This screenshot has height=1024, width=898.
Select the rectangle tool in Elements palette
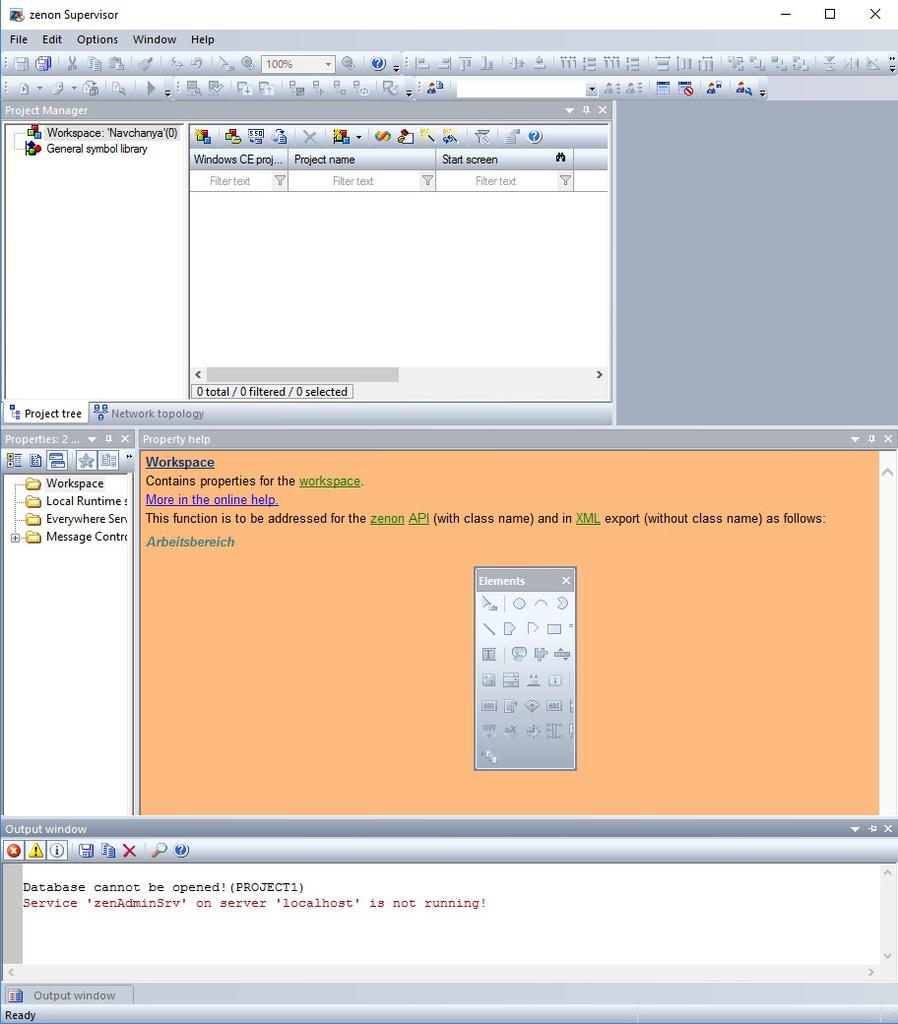point(554,629)
